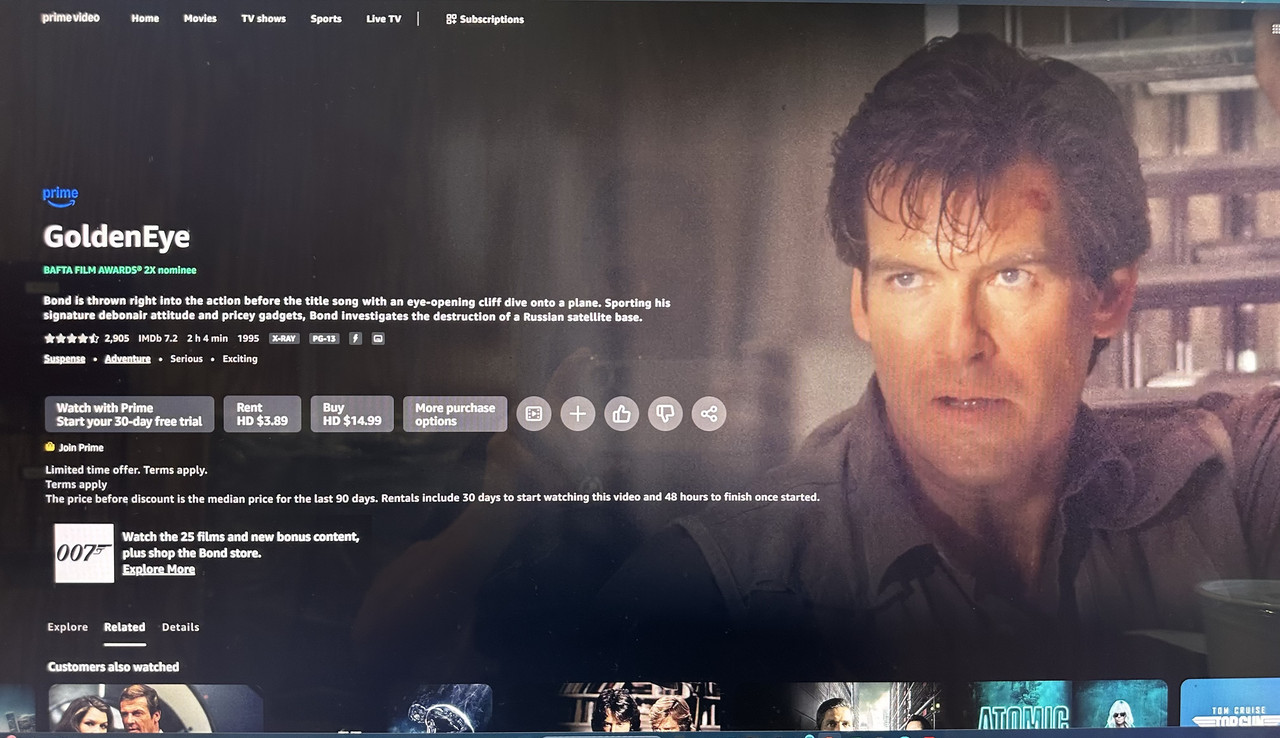Open the Atomic Blonde thumbnail
Image resolution: width=1280 pixels, height=738 pixels.
[x=1069, y=705]
